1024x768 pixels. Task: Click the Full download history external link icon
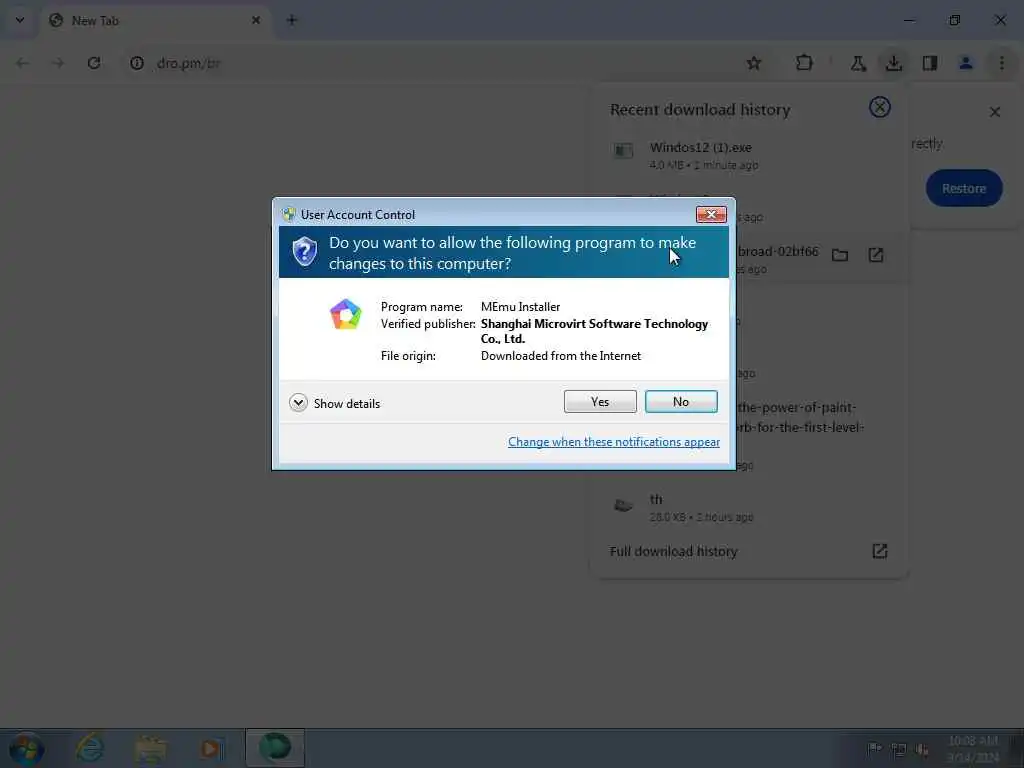[879, 551]
